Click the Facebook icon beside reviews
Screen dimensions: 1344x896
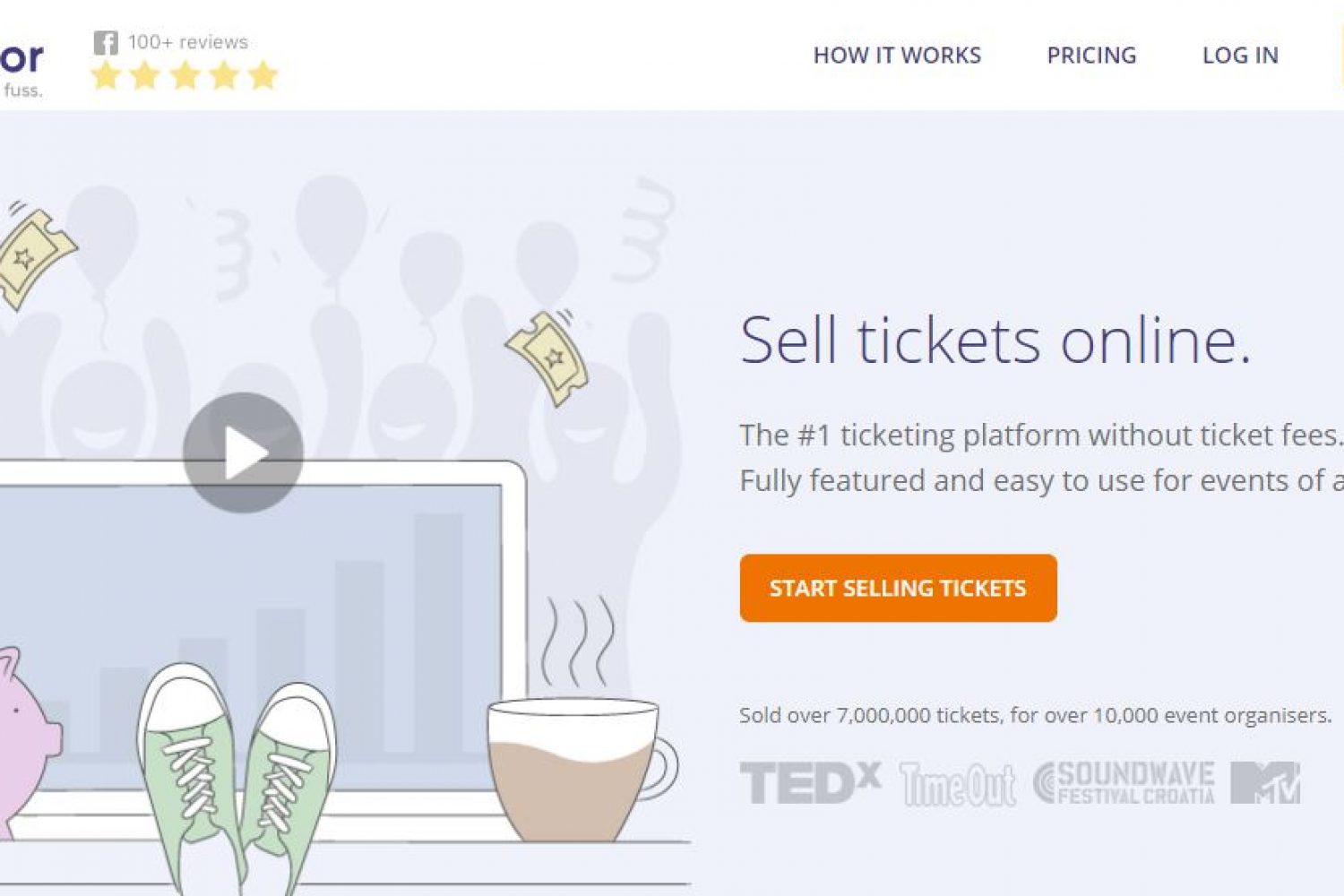click(x=106, y=42)
